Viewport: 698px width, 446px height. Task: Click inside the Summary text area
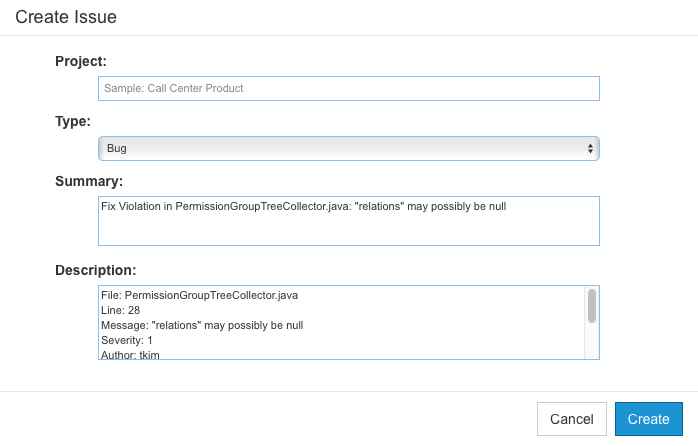click(x=349, y=221)
